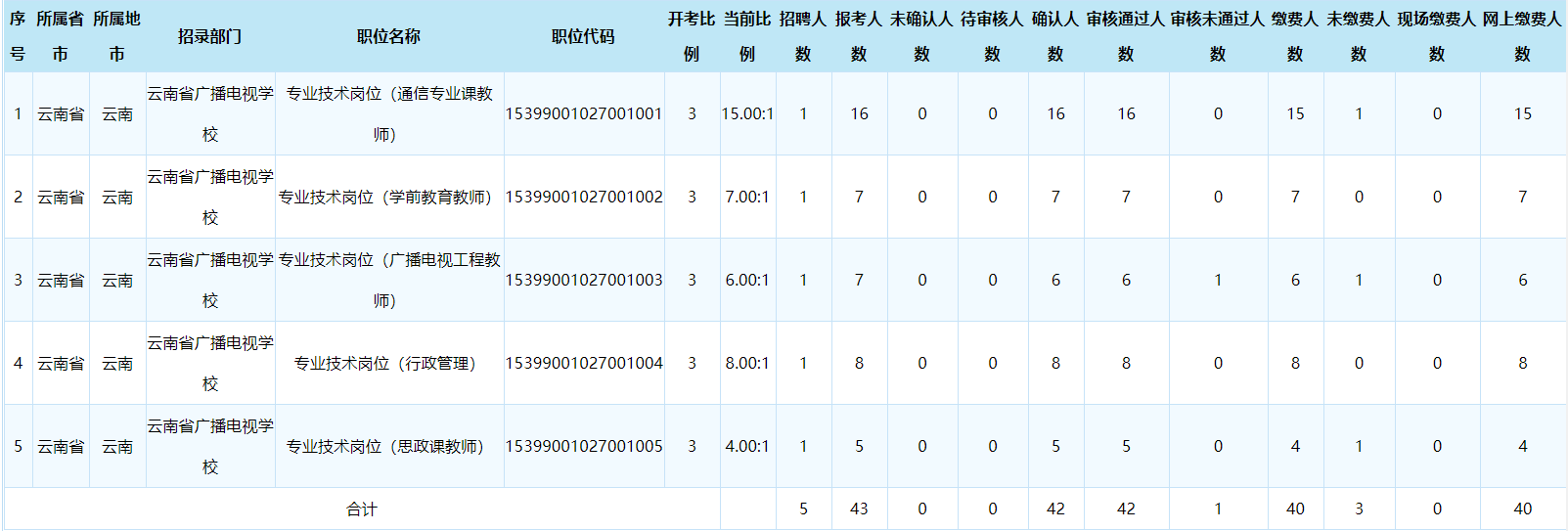
Task: Select position code 15399001027001004 cell
Action: pos(583,363)
